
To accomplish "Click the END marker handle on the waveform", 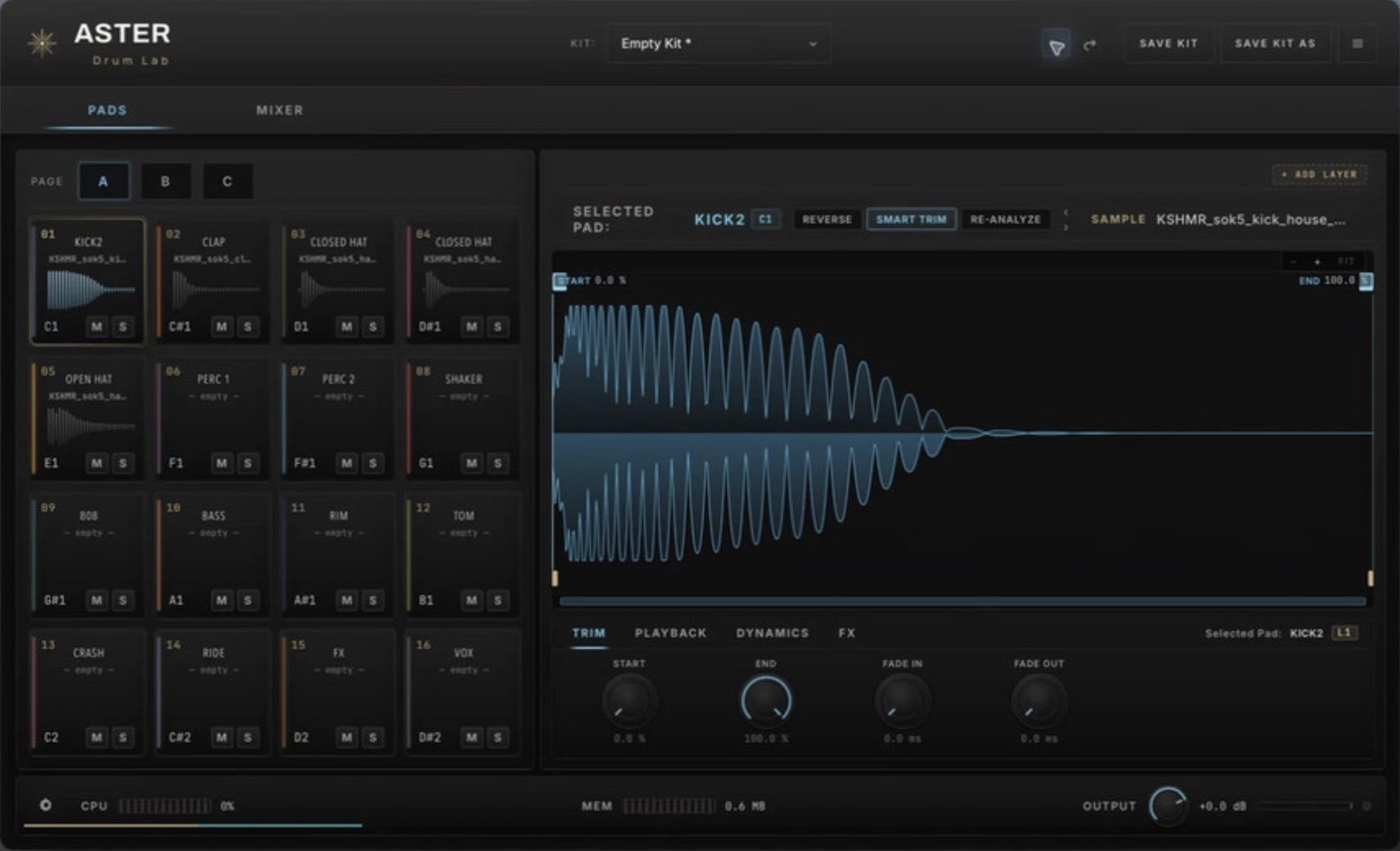I will 1366,281.
